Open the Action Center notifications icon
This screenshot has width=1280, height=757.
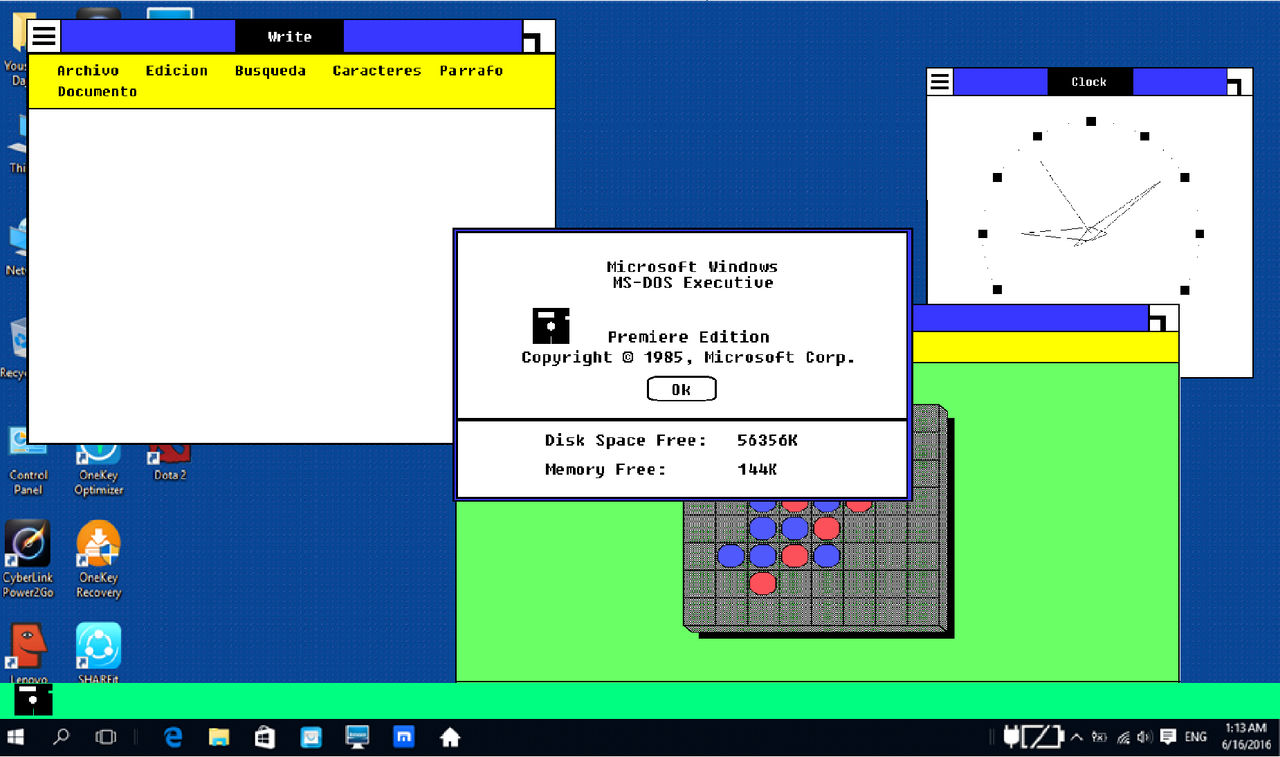pyautogui.click(x=1167, y=737)
